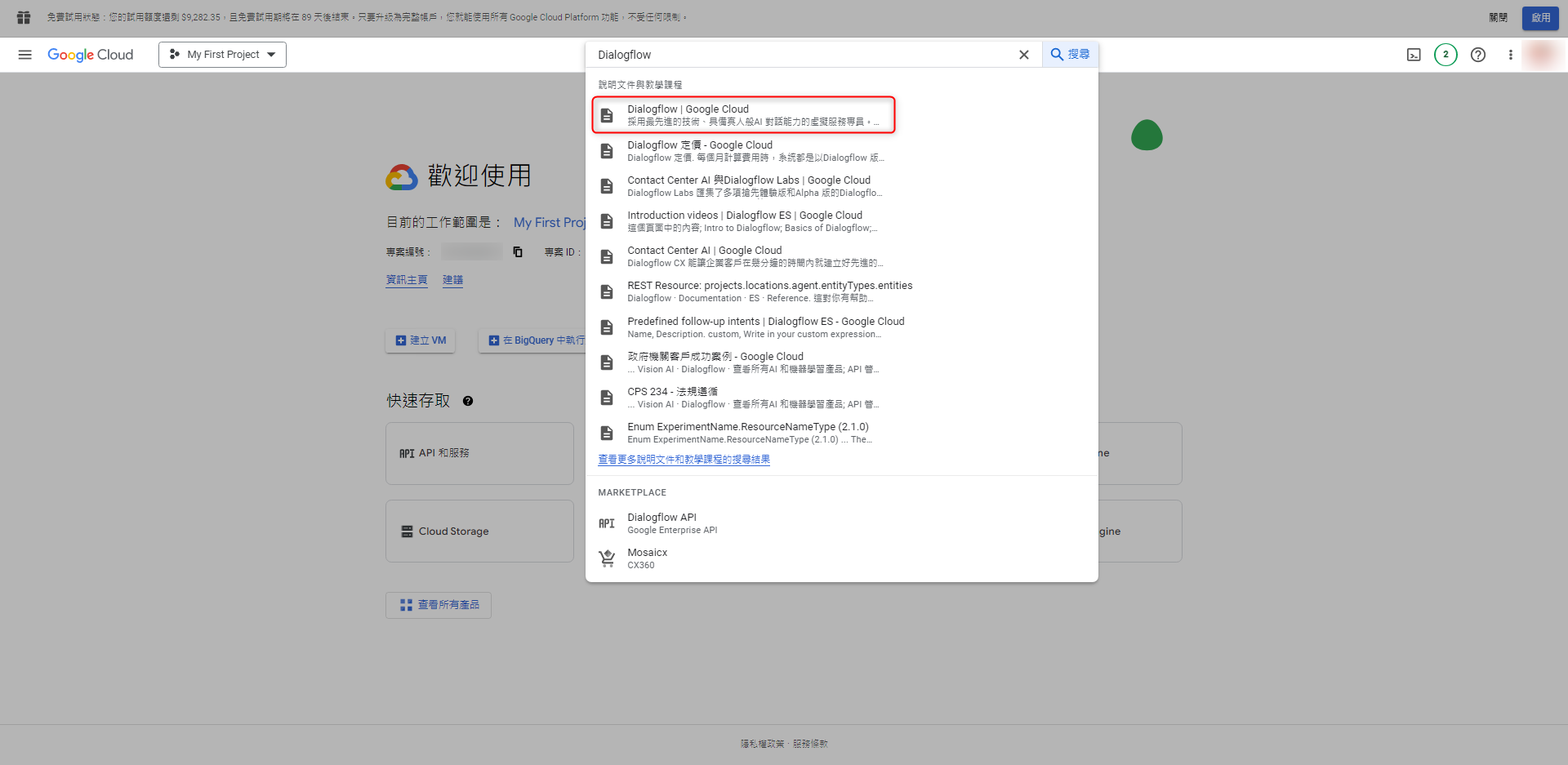Open the 建議 recommendations link

pyautogui.click(x=452, y=280)
